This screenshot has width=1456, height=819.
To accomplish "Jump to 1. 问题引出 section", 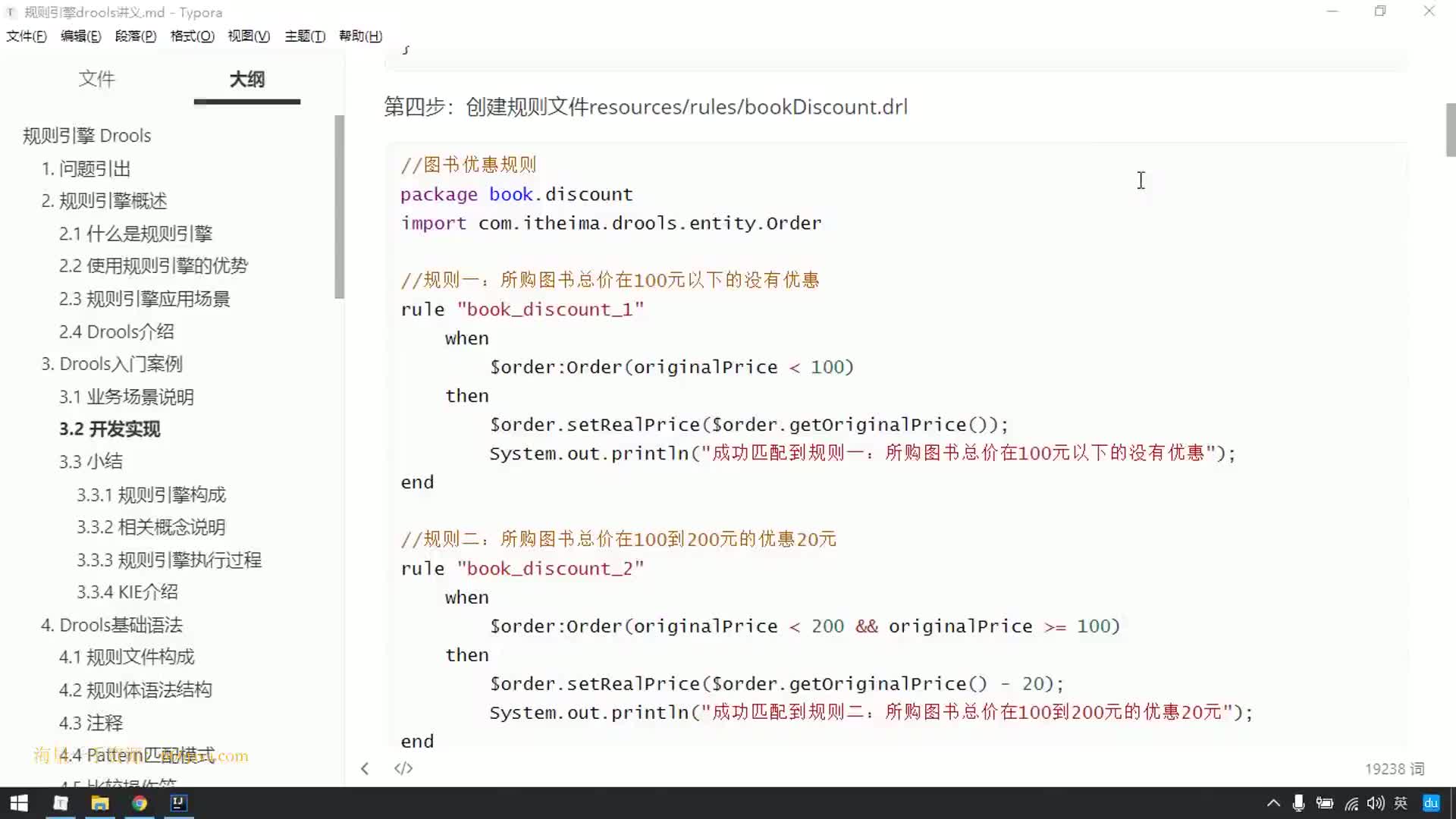I will [86, 168].
